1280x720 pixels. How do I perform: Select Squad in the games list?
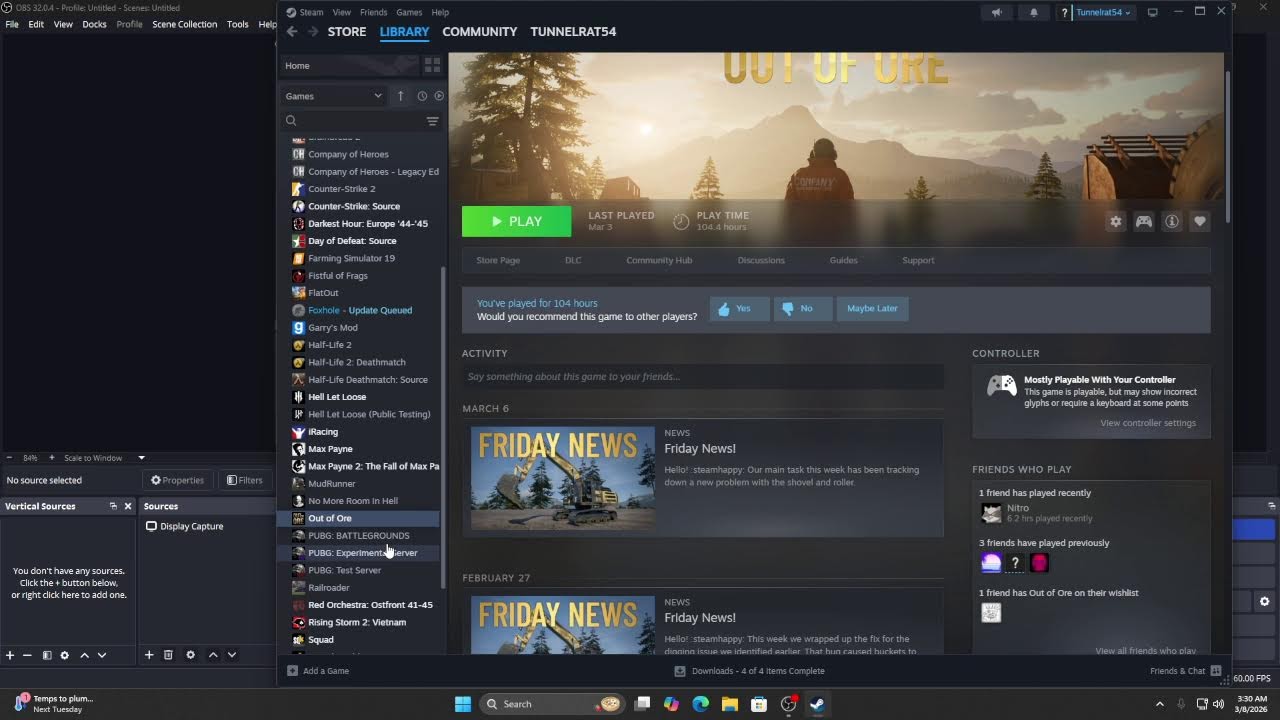320,640
